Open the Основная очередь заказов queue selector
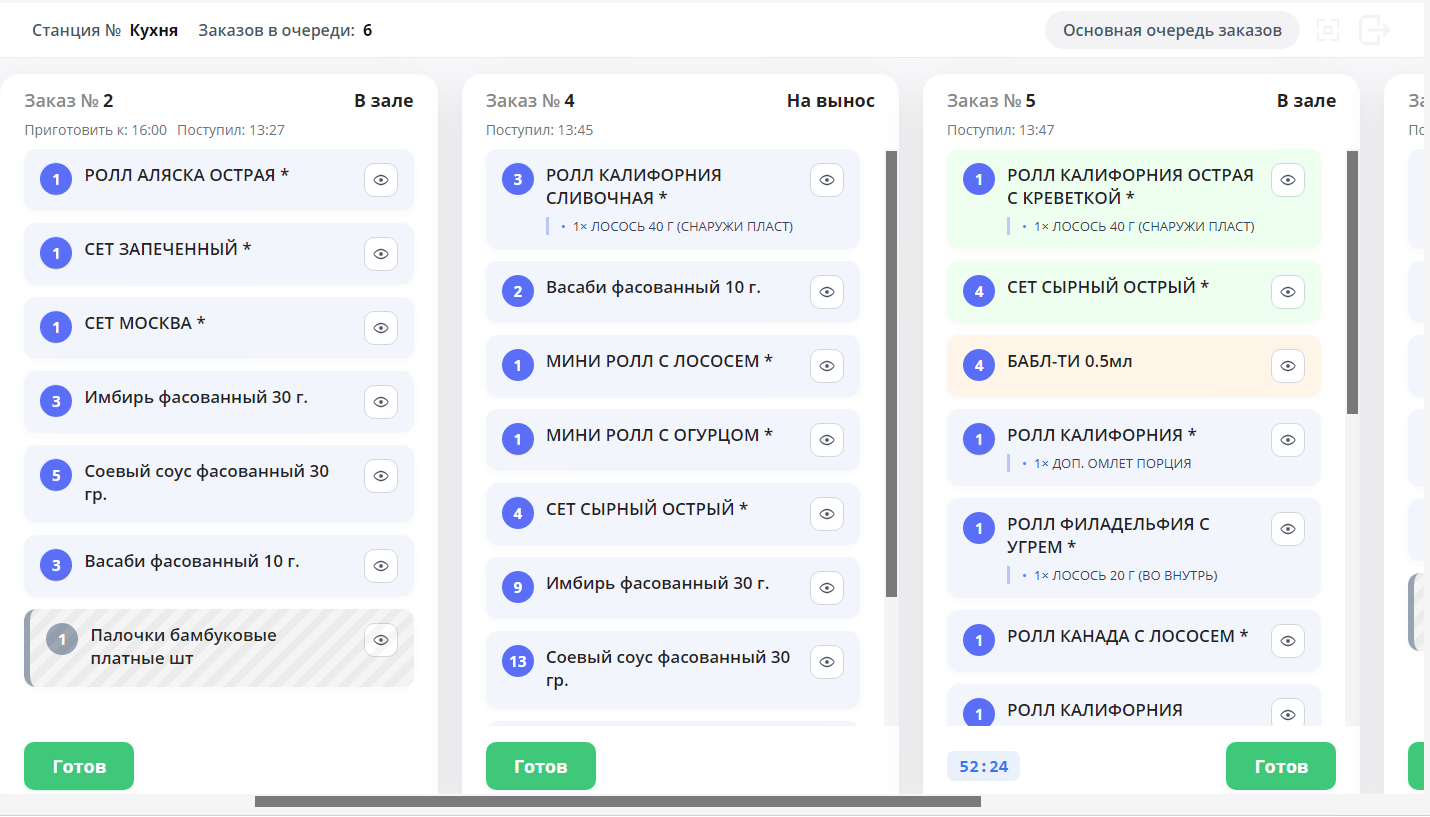This screenshot has height=817, width=1430. click(1172, 30)
